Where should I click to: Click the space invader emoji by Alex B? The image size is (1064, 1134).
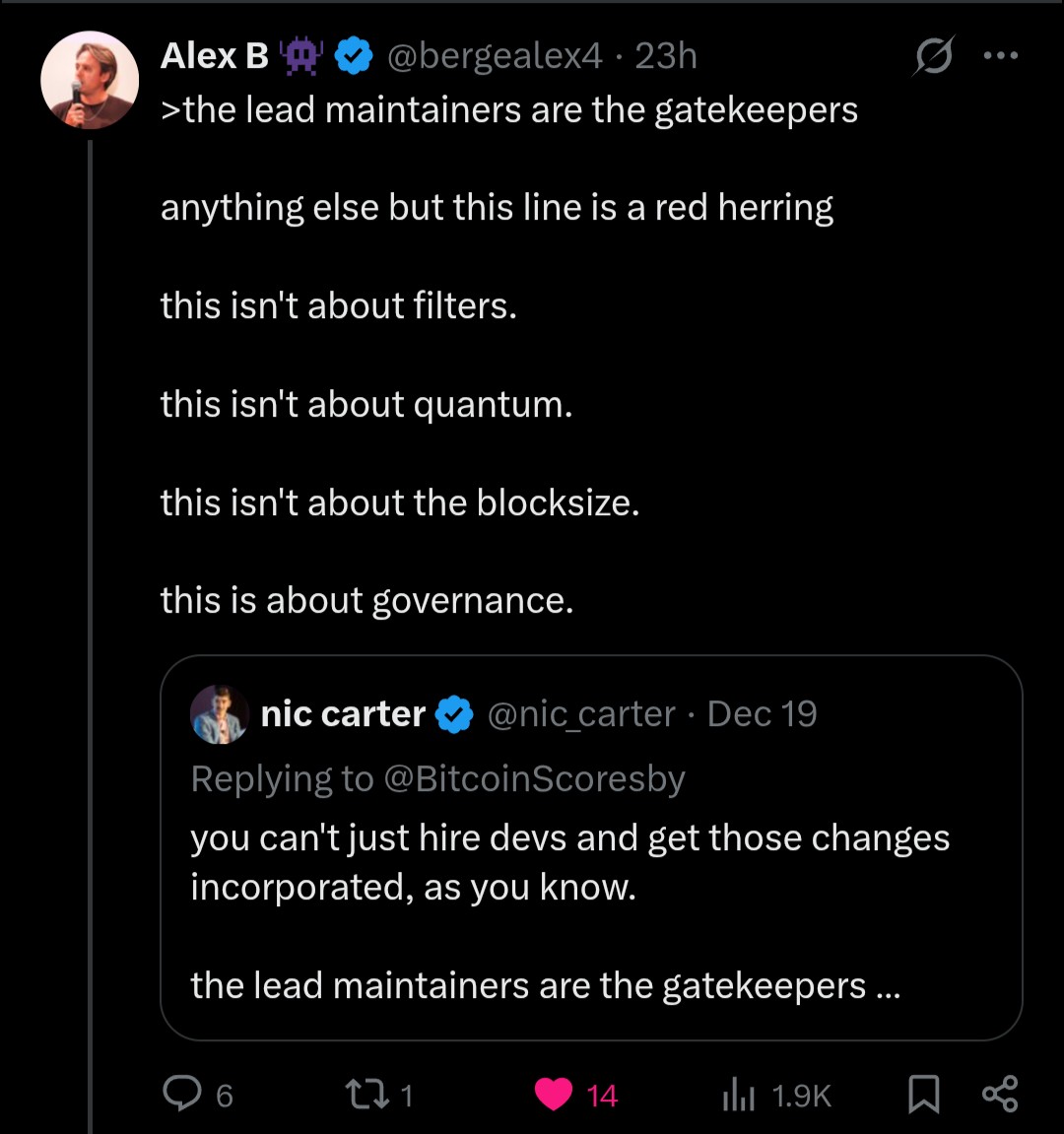301,57
